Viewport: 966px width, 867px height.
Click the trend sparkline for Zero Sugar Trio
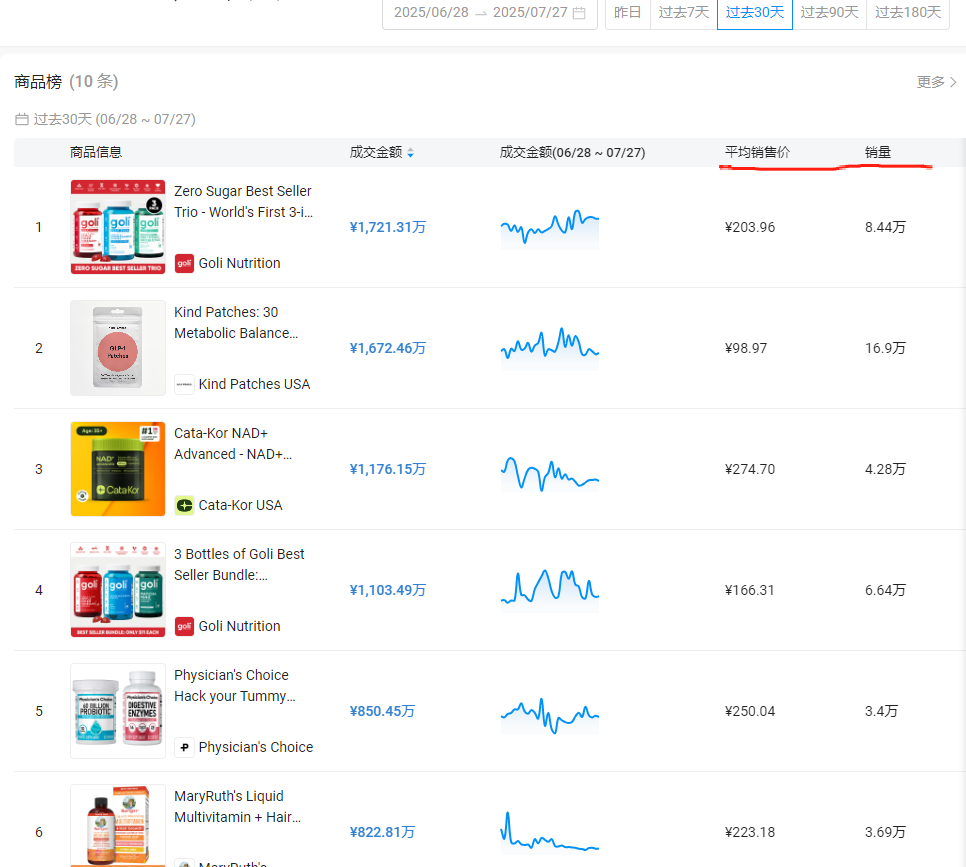pyautogui.click(x=550, y=229)
